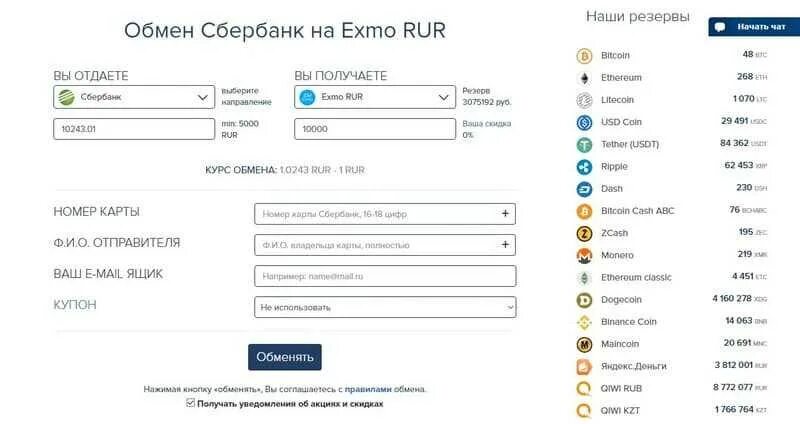Click the Обменять button
Viewport: 800px width, 424px height.
pyautogui.click(x=285, y=357)
